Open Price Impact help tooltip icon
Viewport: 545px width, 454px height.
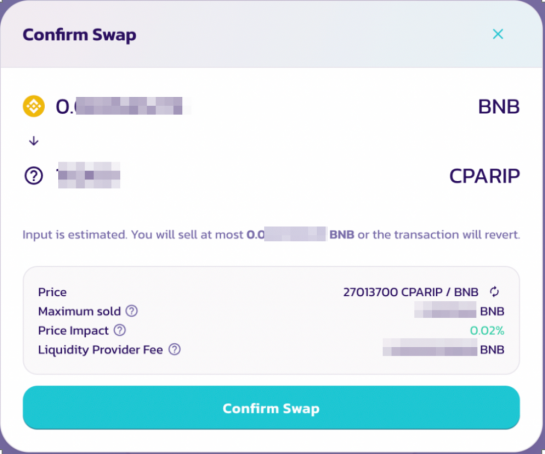point(120,330)
